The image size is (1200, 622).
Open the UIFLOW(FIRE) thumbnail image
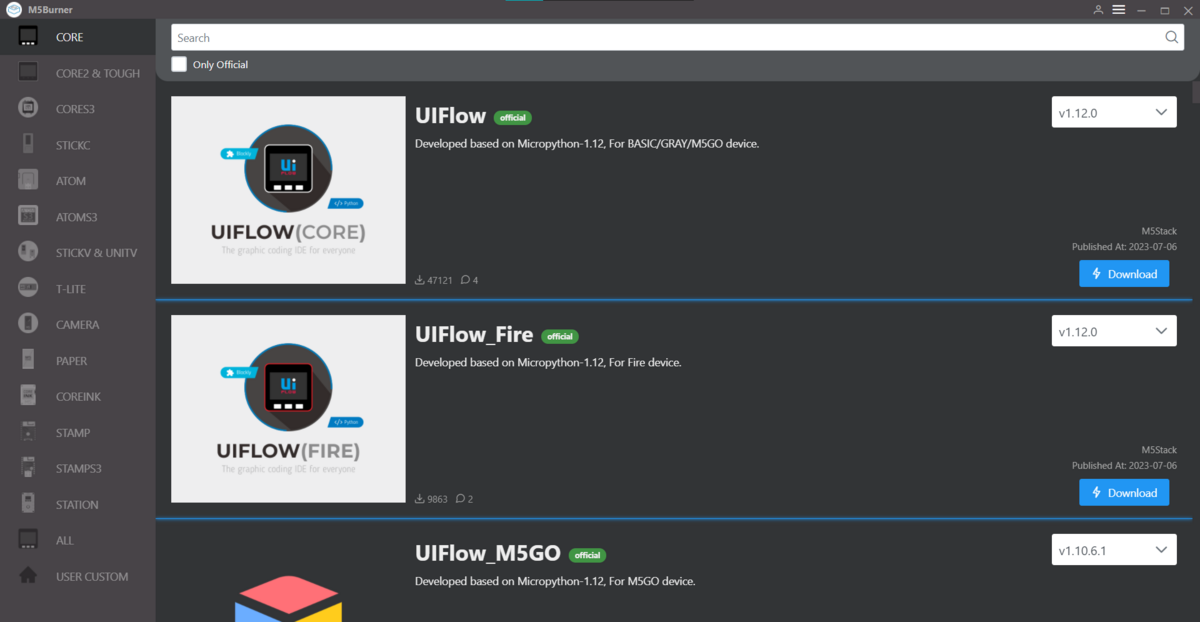click(x=288, y=409)
